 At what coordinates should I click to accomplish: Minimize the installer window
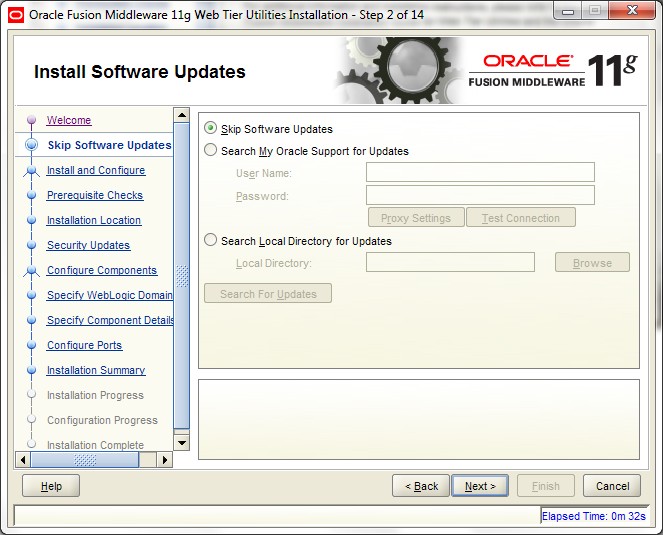[568, 11]
